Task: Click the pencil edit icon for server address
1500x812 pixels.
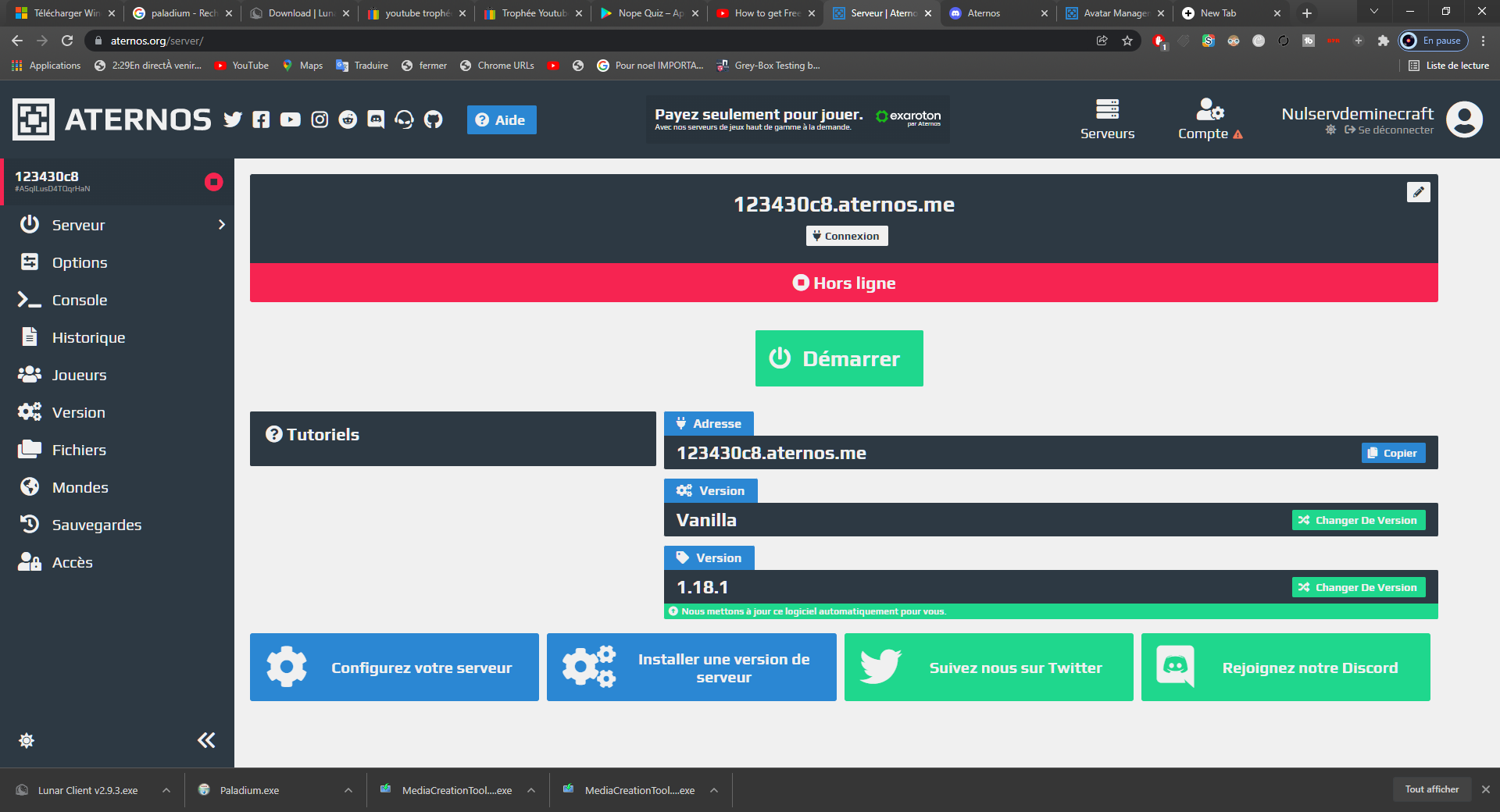Action: coord(1419,192)
